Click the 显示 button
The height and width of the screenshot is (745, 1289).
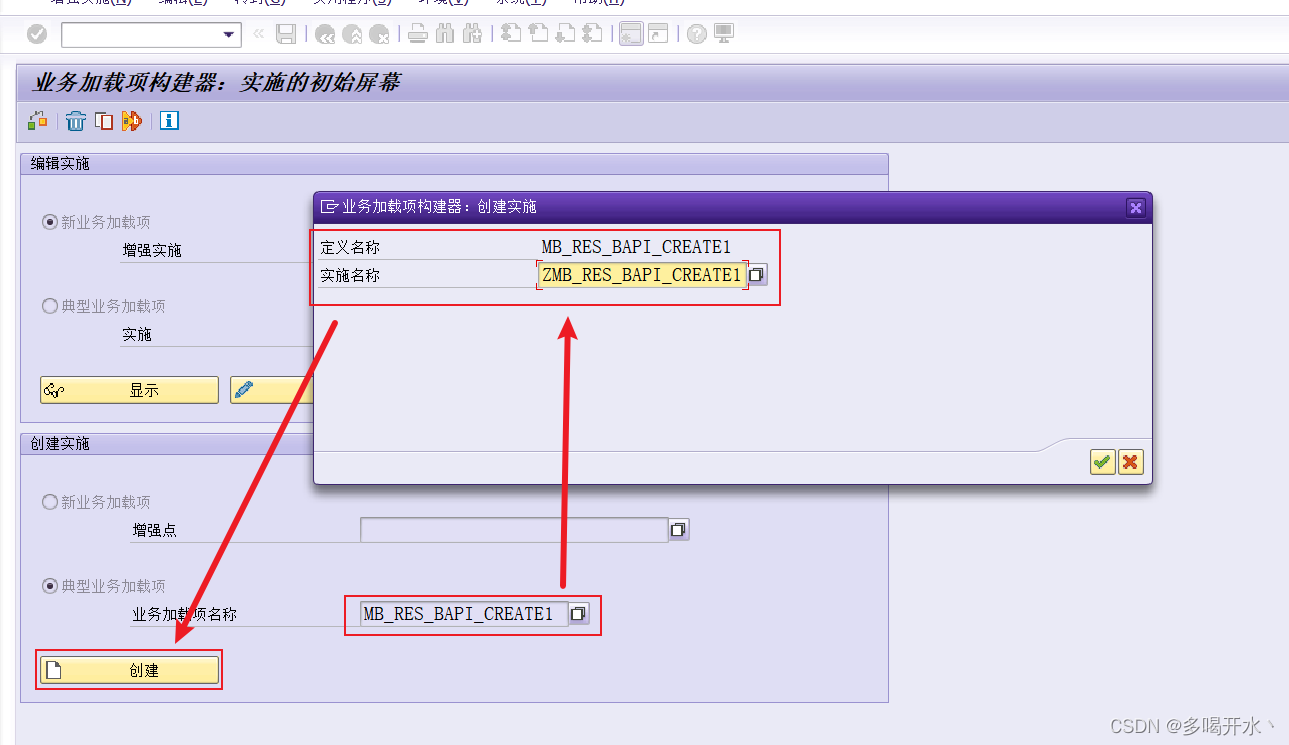[x=128, y=389]
